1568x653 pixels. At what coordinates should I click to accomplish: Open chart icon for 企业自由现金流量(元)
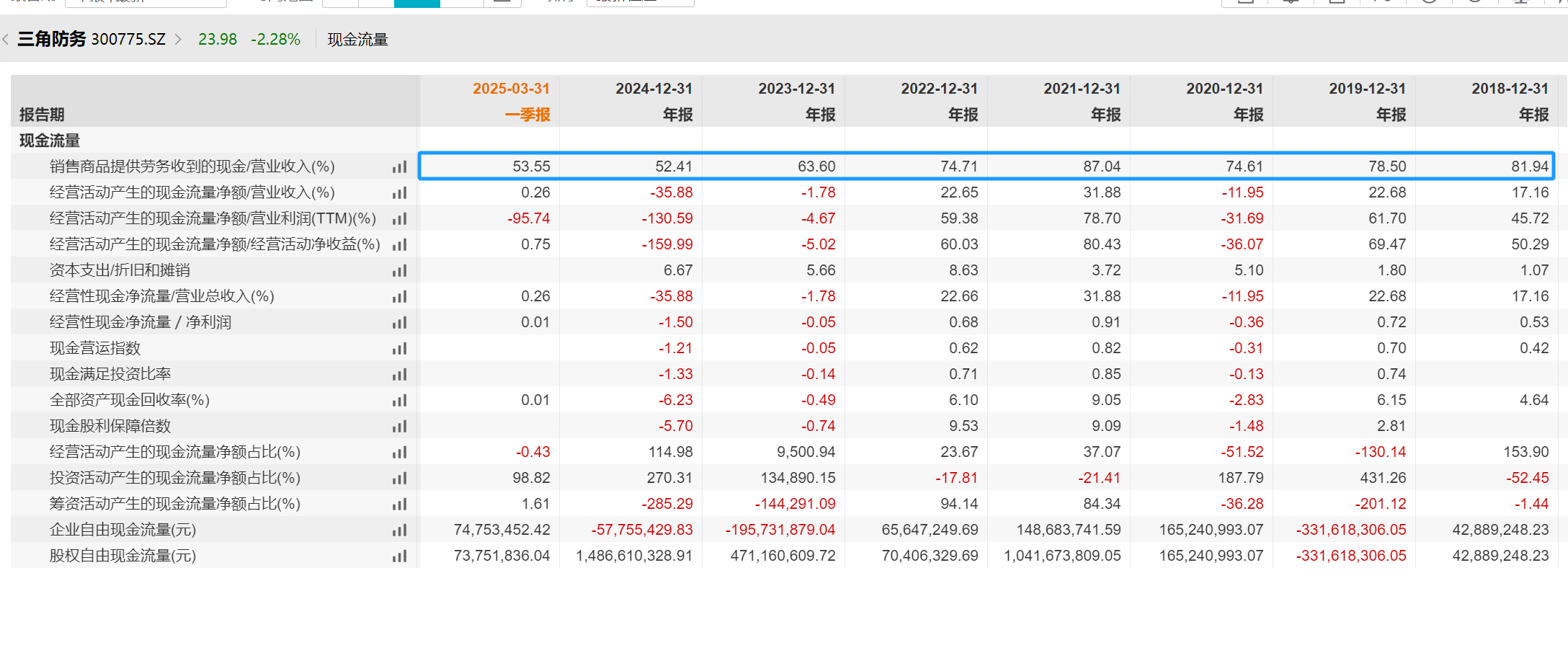(399, 530)
